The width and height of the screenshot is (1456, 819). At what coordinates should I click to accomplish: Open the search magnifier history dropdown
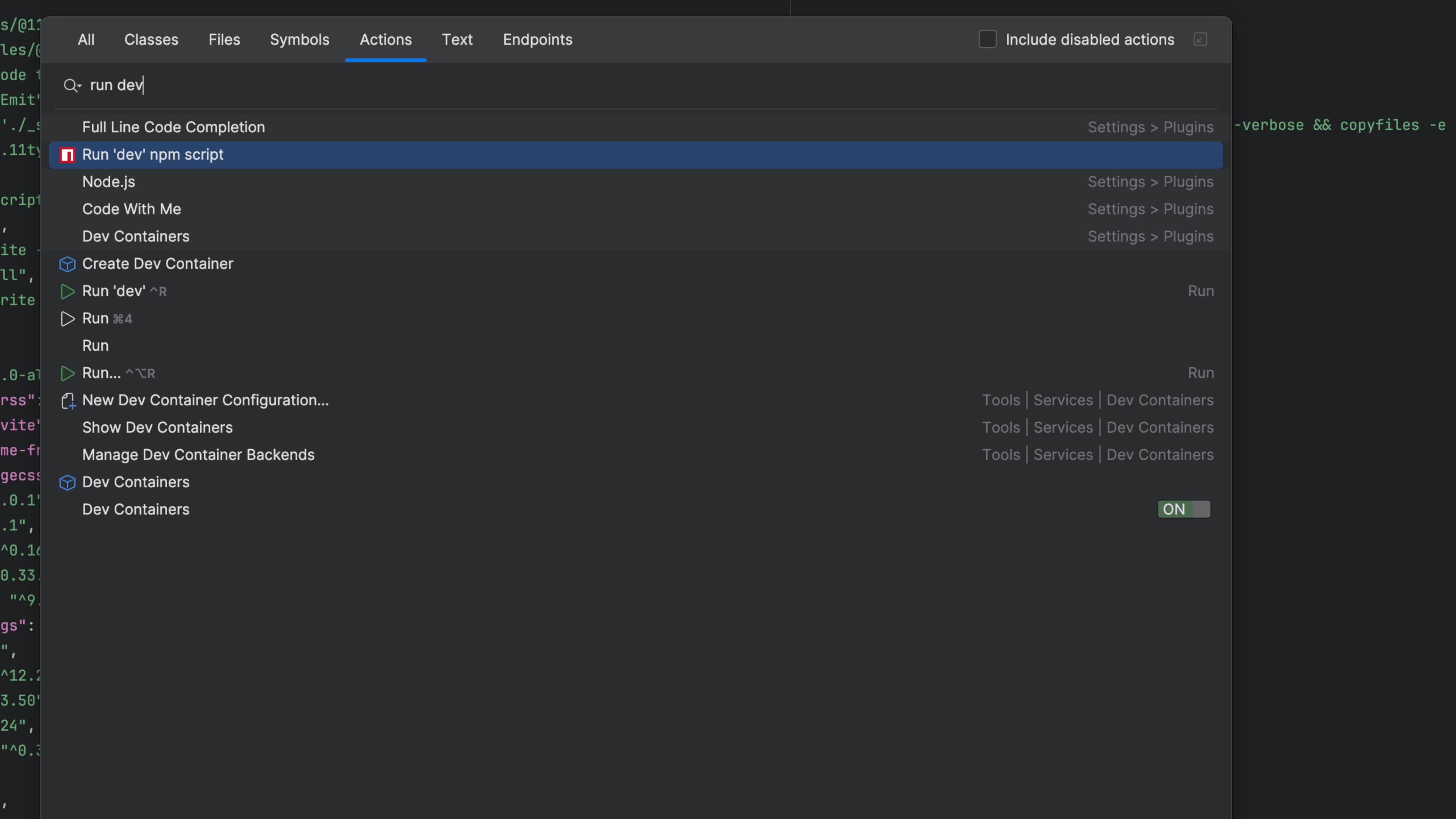point(72,85)
